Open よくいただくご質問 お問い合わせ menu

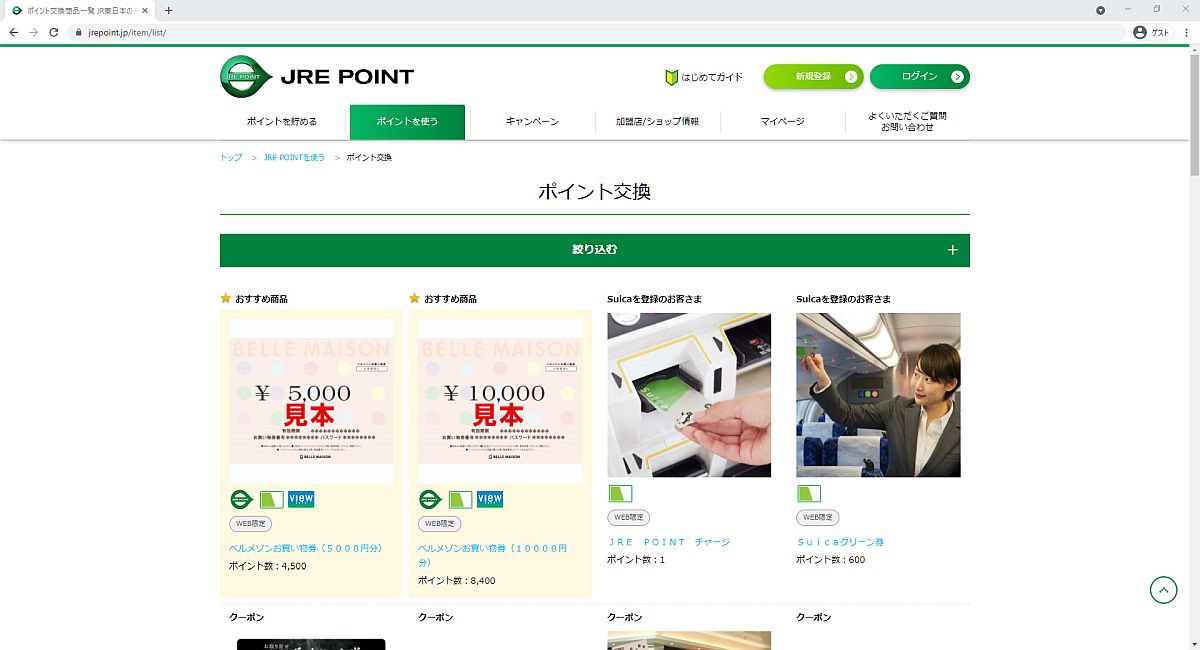[907, 121]
